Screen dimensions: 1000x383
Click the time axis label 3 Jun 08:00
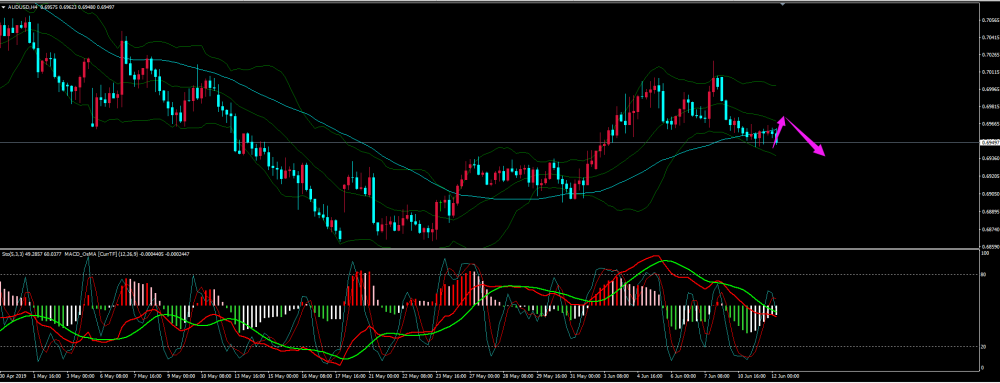pos(617,376)
